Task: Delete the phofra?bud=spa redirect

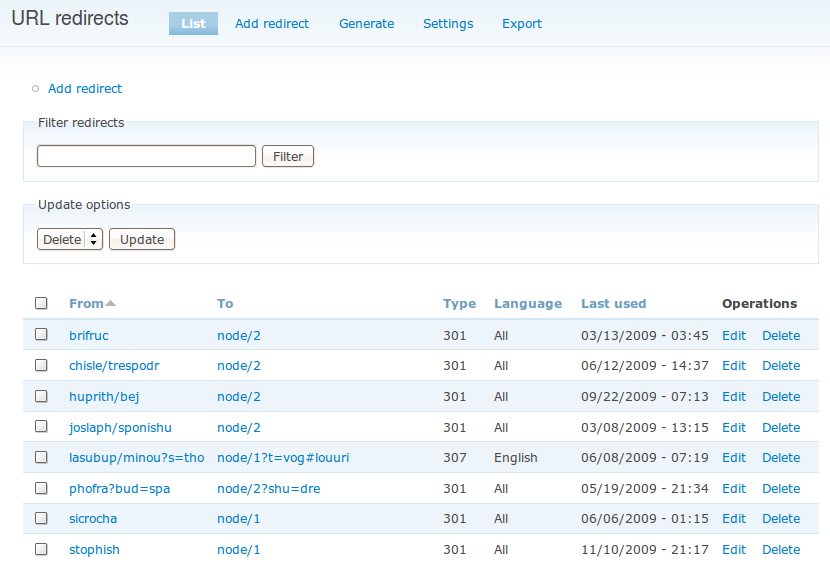Action: coord(781,489)
